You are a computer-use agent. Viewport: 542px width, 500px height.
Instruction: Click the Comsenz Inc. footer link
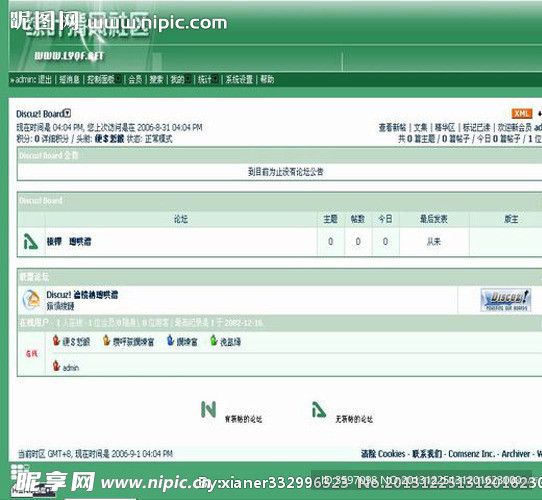471,454
